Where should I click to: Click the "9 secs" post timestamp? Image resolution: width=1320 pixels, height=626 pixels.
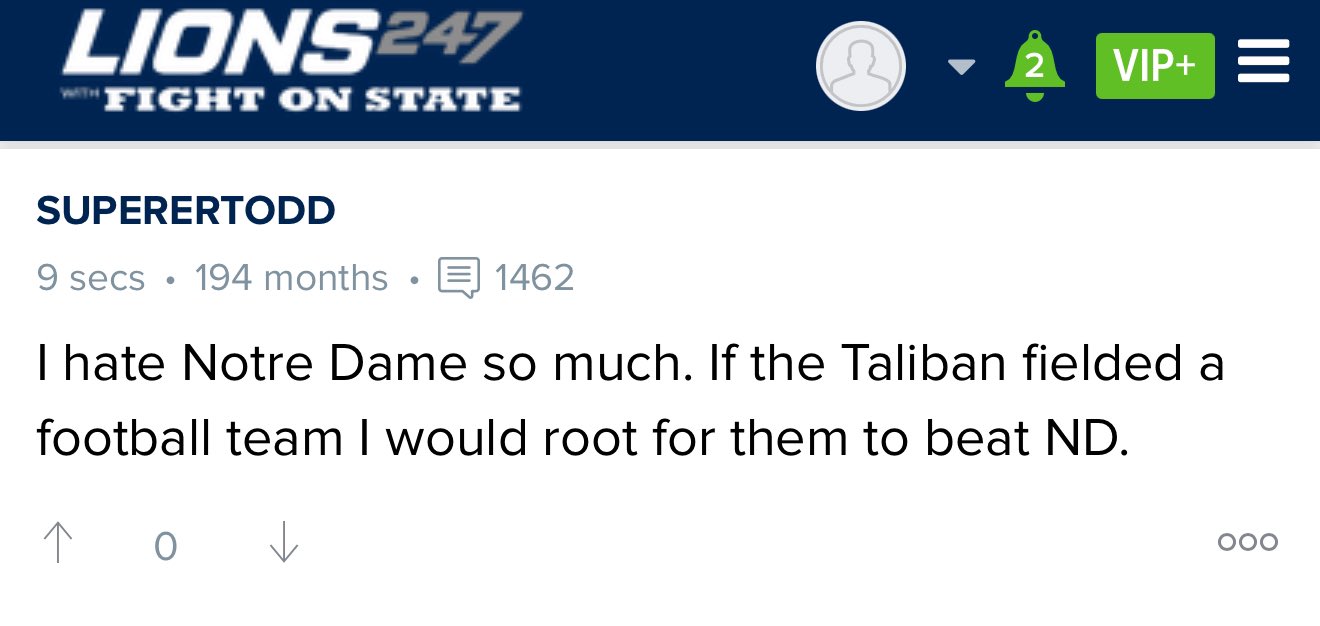coord(91,277)
